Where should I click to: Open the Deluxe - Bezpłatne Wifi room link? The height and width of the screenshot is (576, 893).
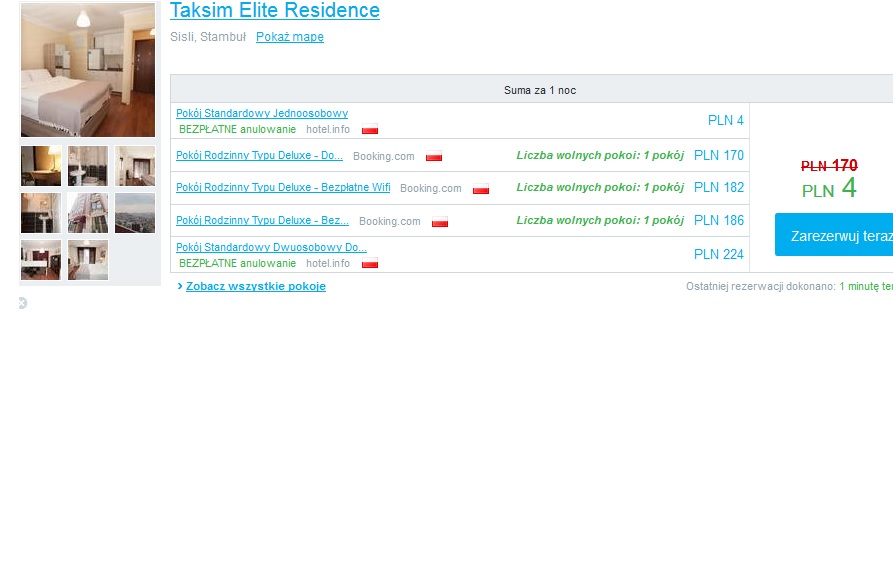click(283, 187)
